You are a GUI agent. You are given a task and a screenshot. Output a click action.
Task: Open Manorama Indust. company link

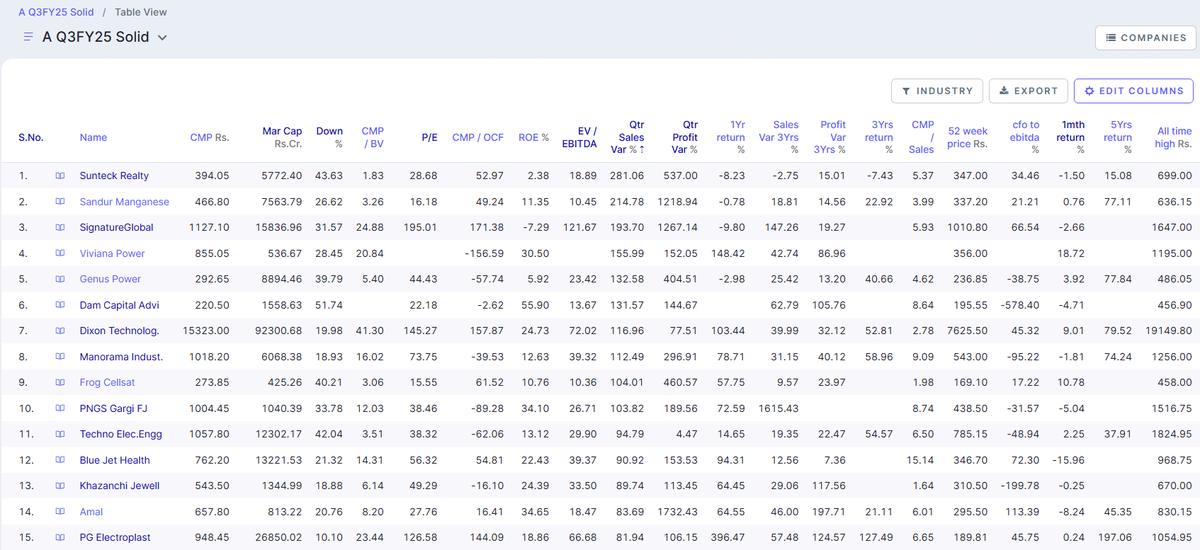tap(121, 357)
